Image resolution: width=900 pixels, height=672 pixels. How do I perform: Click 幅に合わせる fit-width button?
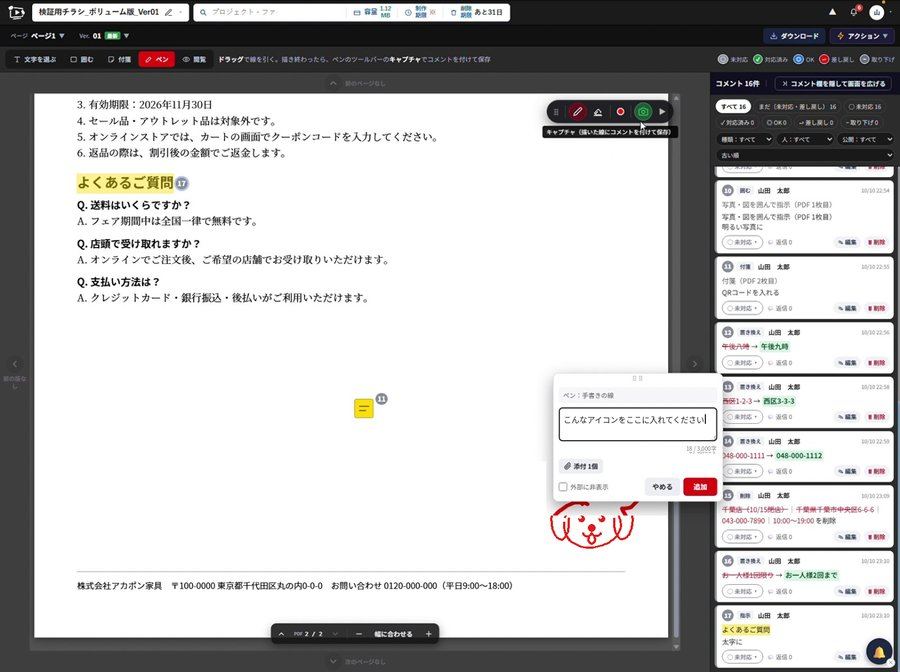pyautogui.click(x=394, y=634)
